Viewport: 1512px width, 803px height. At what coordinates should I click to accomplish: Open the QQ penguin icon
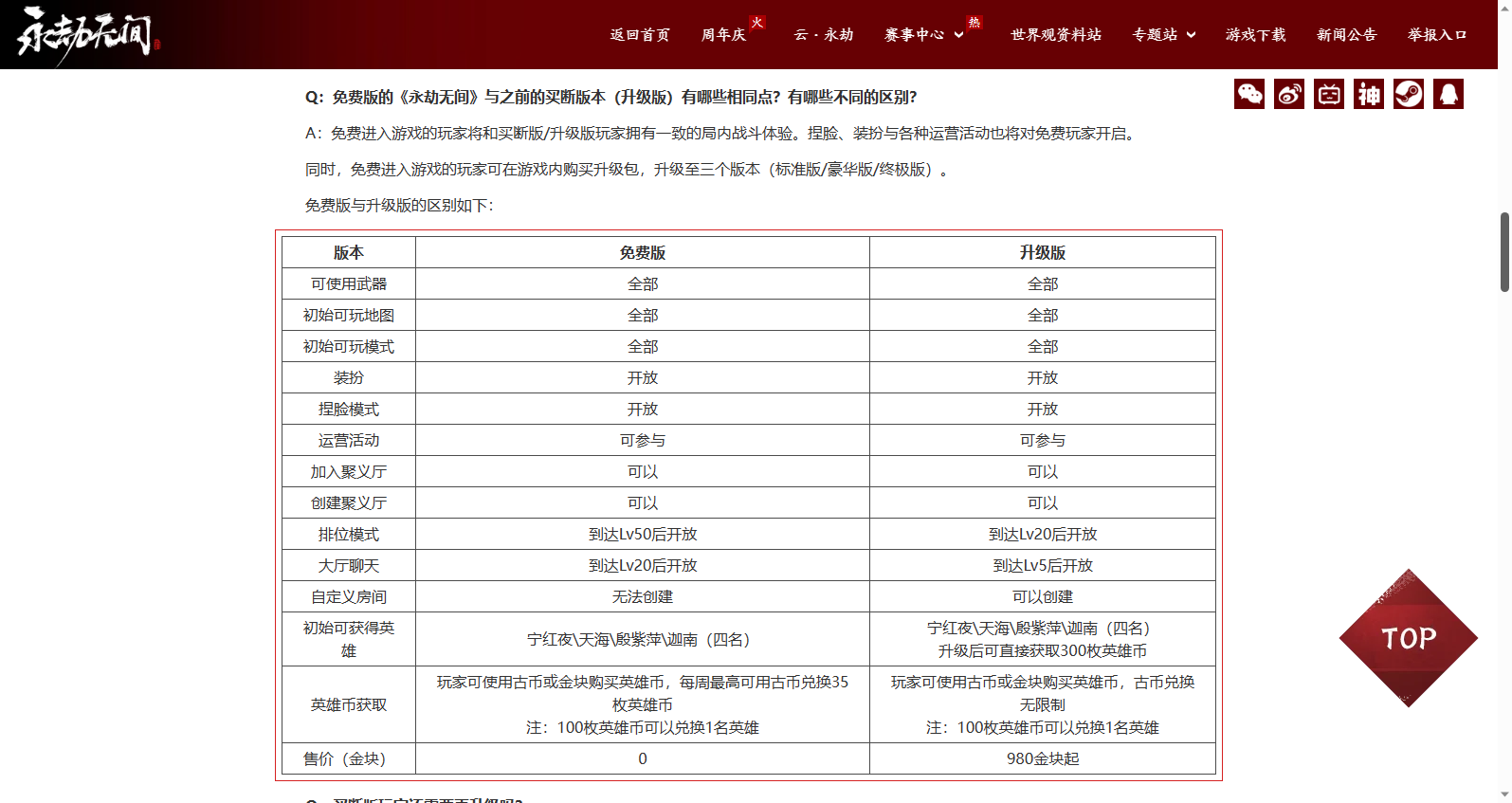coord(1448,94)
